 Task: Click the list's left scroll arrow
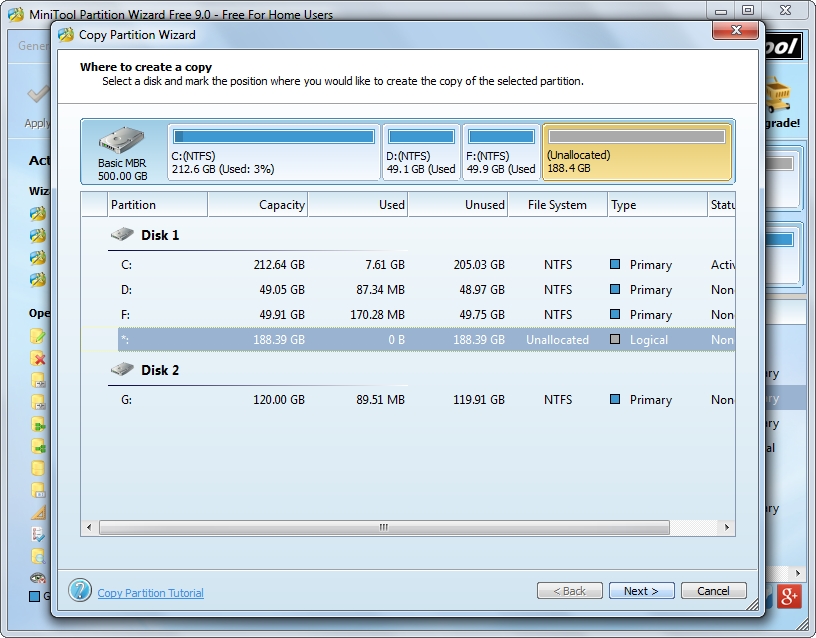[x=89, y=528]
